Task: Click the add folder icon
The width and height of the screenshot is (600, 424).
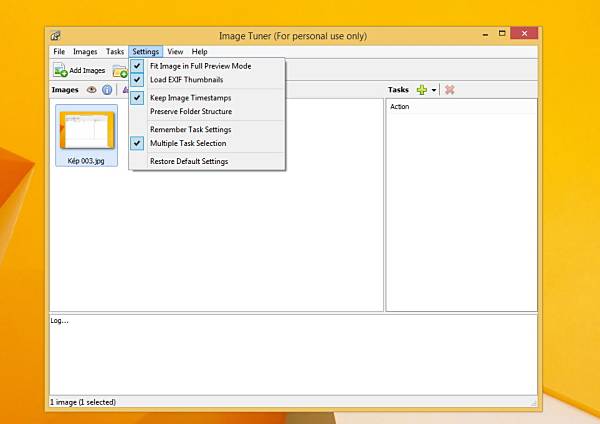Action: (120, 71)
